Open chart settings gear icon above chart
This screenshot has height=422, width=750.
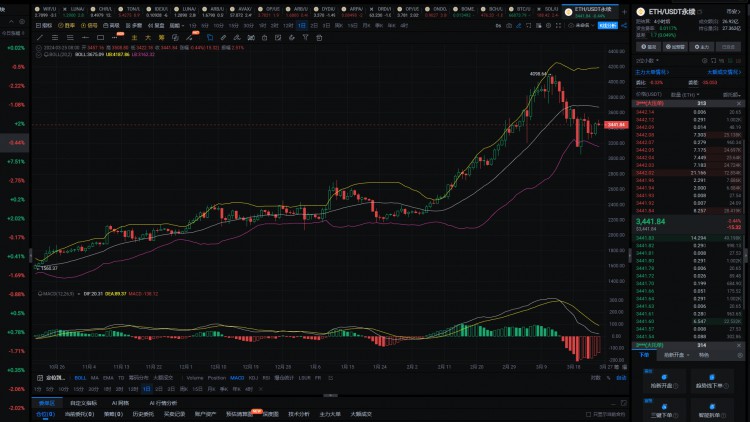coord(548,25)
